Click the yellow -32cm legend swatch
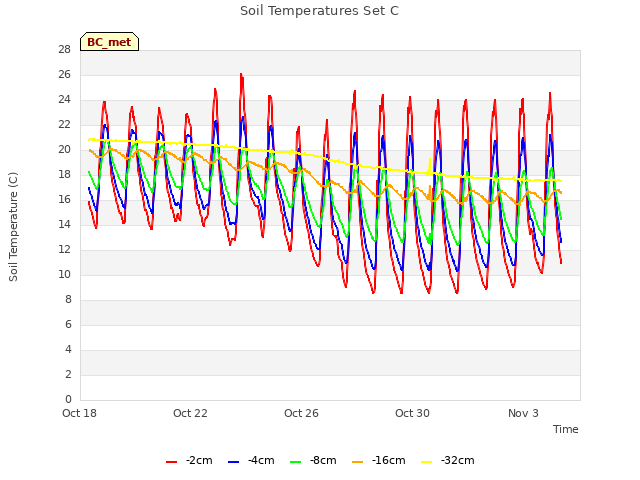The height and width of the screenshot is (480, 640). 427,461
